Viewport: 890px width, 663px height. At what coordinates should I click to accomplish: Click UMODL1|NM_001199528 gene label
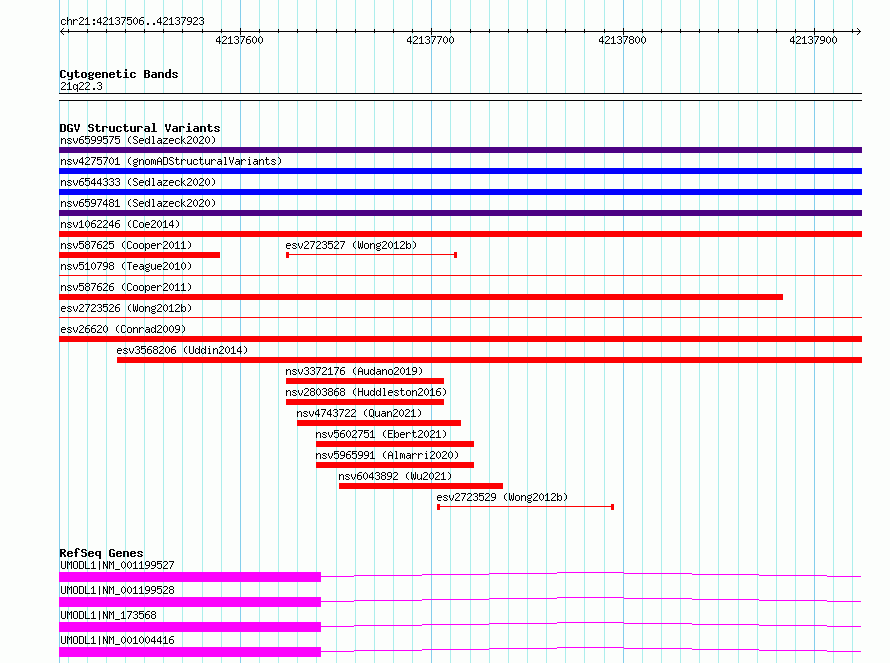coord(117,590)
